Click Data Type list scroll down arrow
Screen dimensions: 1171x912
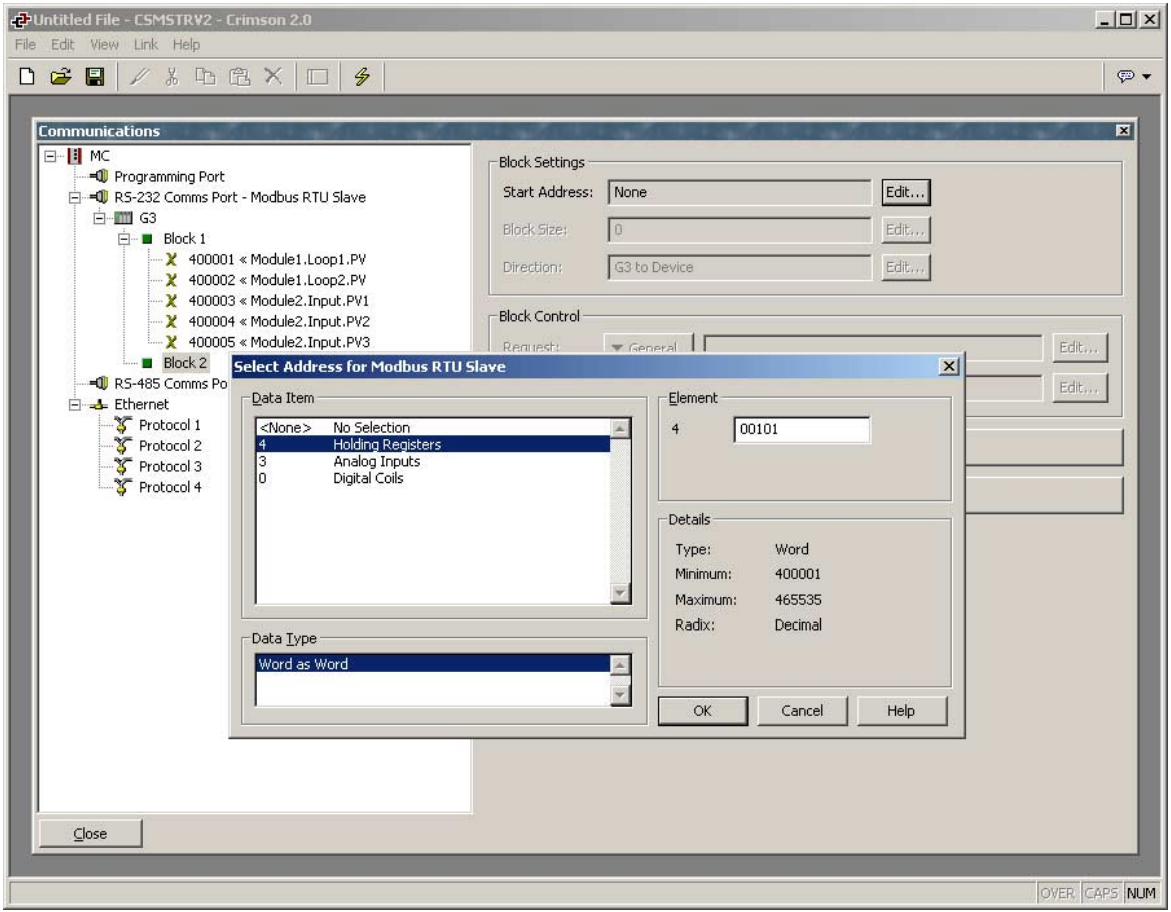click(x=620, y=695)
